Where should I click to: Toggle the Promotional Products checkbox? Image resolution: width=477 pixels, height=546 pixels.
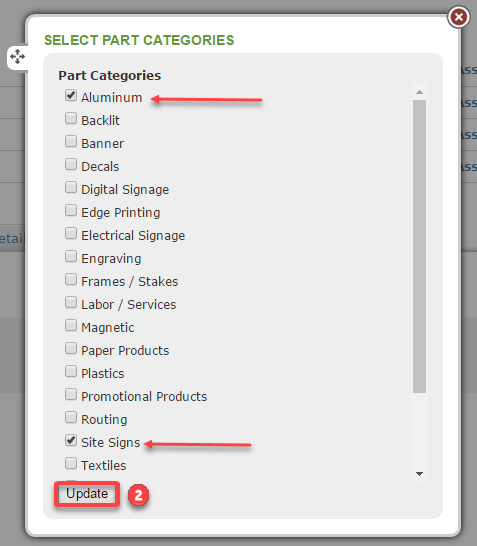(x=71, y=394)
